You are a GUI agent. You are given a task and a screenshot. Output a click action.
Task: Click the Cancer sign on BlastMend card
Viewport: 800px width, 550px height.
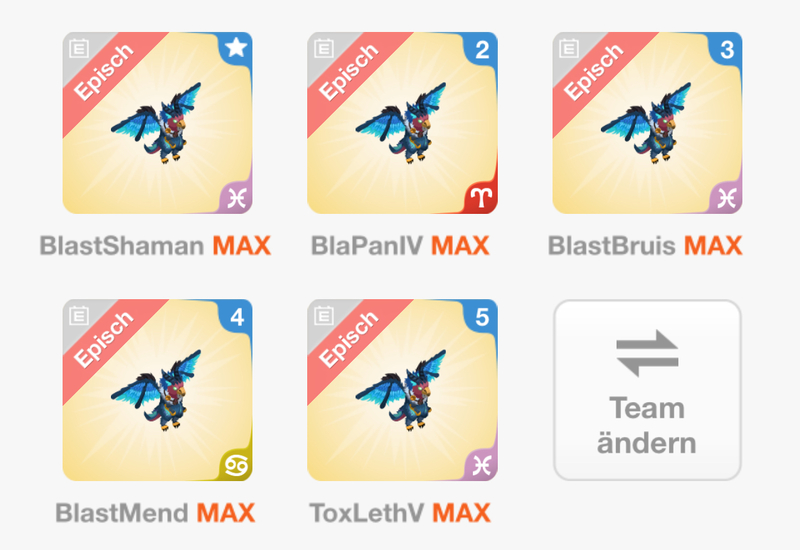[x=237, y=465]
